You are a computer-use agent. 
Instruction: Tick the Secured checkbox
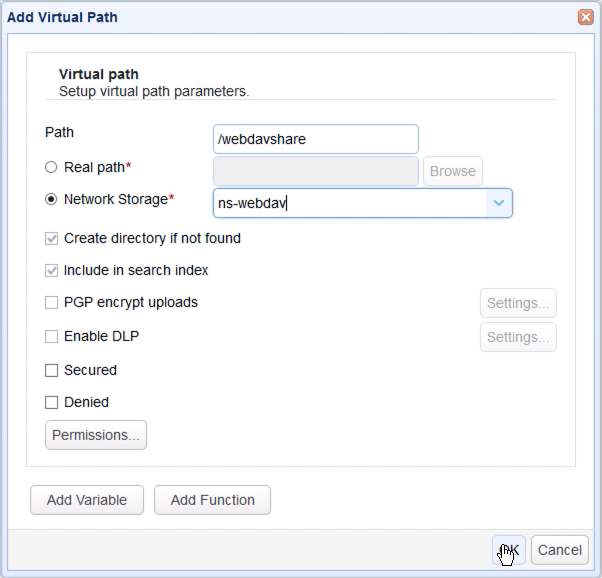point(52,371)
